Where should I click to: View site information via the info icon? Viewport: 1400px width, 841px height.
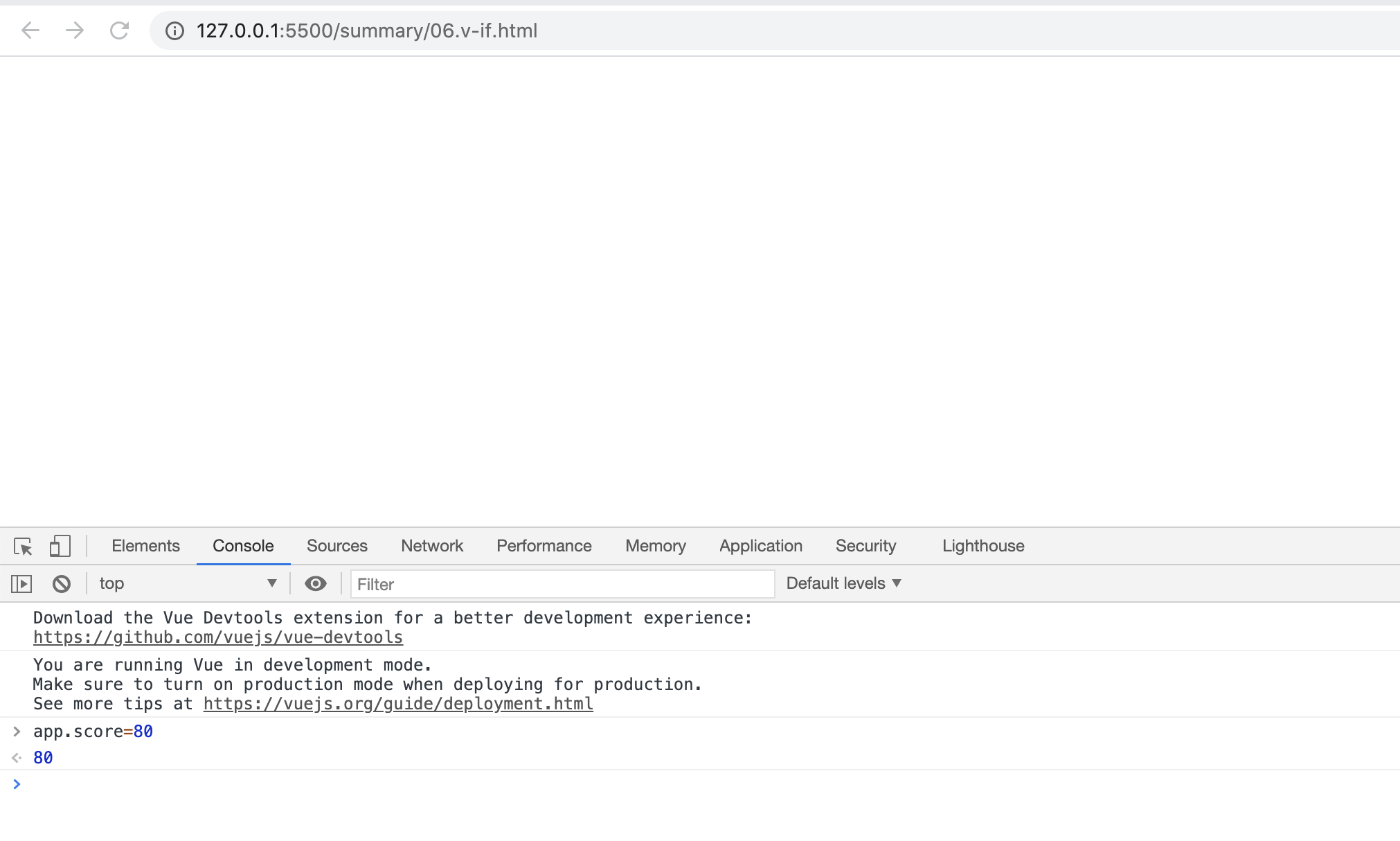174,30
